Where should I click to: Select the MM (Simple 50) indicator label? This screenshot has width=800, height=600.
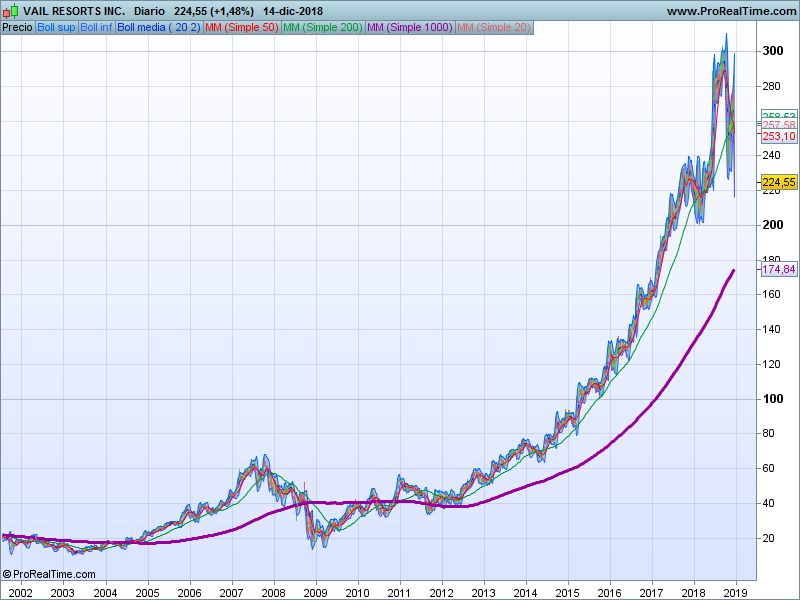point(242,28)
